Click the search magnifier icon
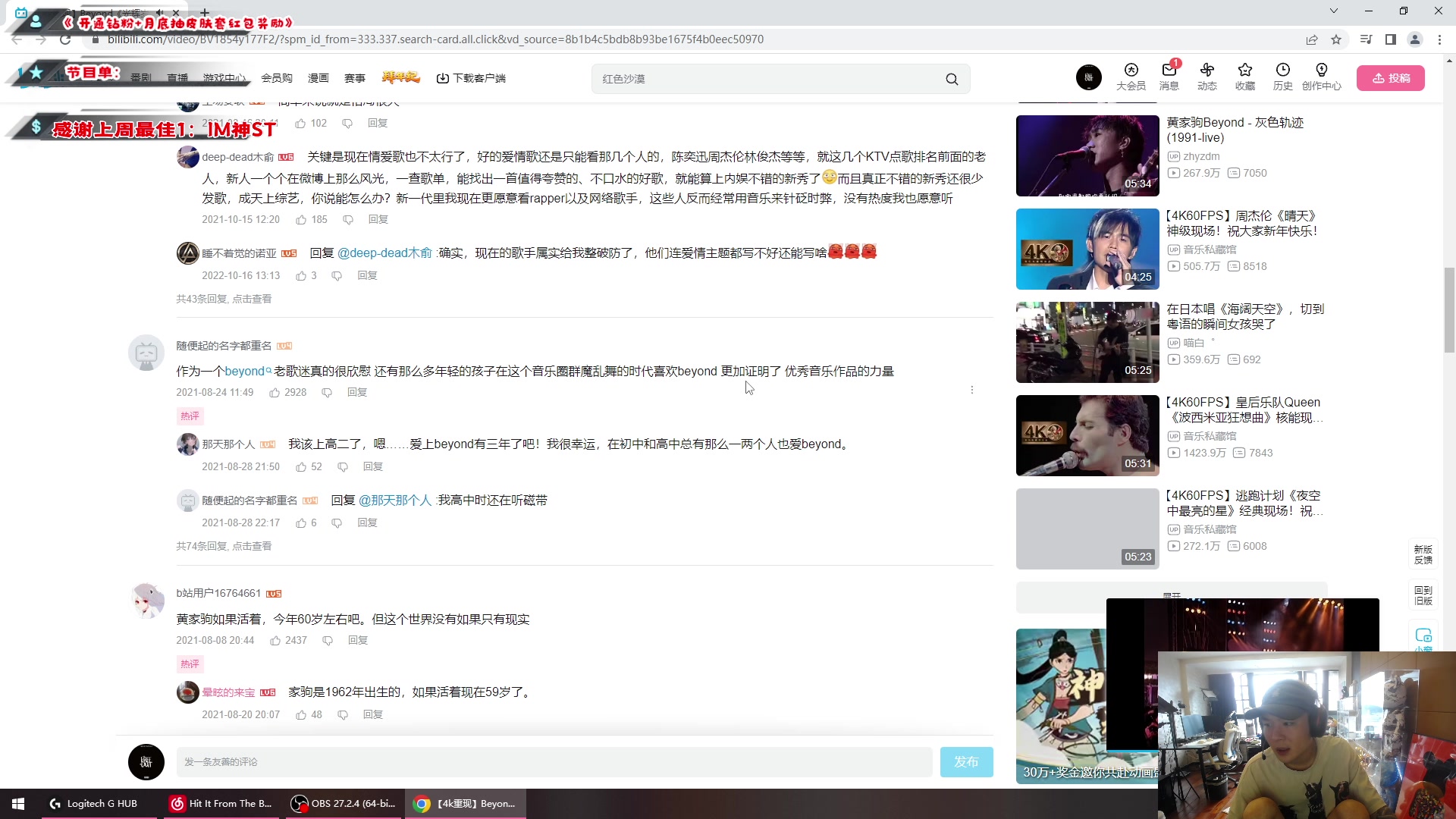Screen dimensions: 1456x819 (952, 78)
